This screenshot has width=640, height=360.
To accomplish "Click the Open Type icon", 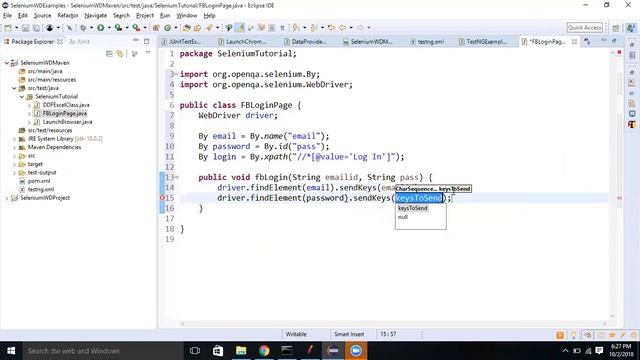I will point(187,28).
